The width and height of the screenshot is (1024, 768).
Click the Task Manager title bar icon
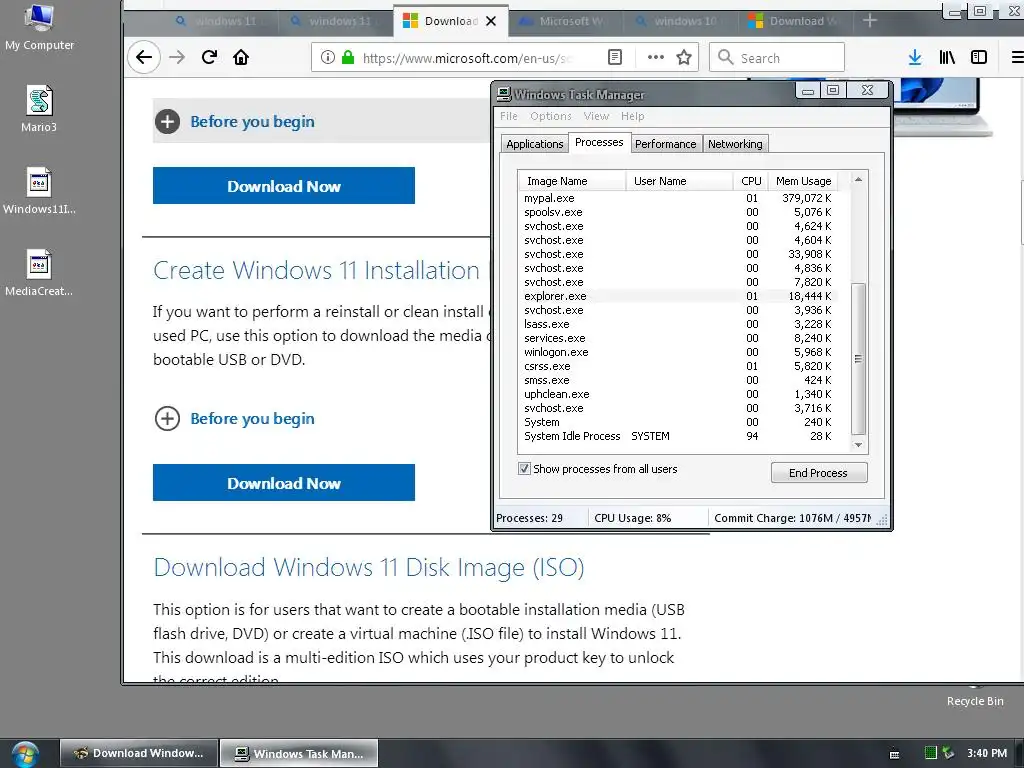[504, 94]
